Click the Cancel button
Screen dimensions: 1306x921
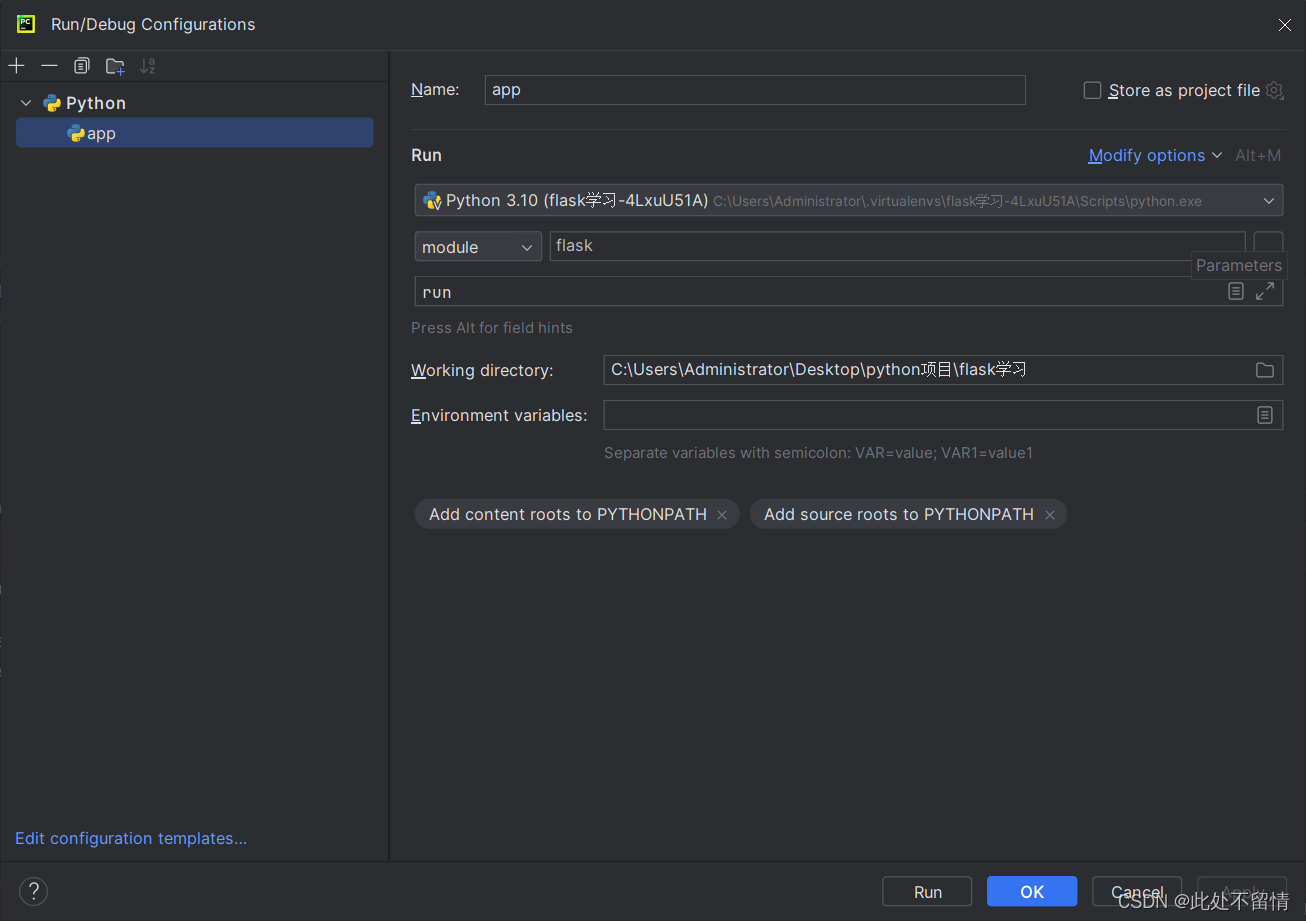(x=1137, y=892)
